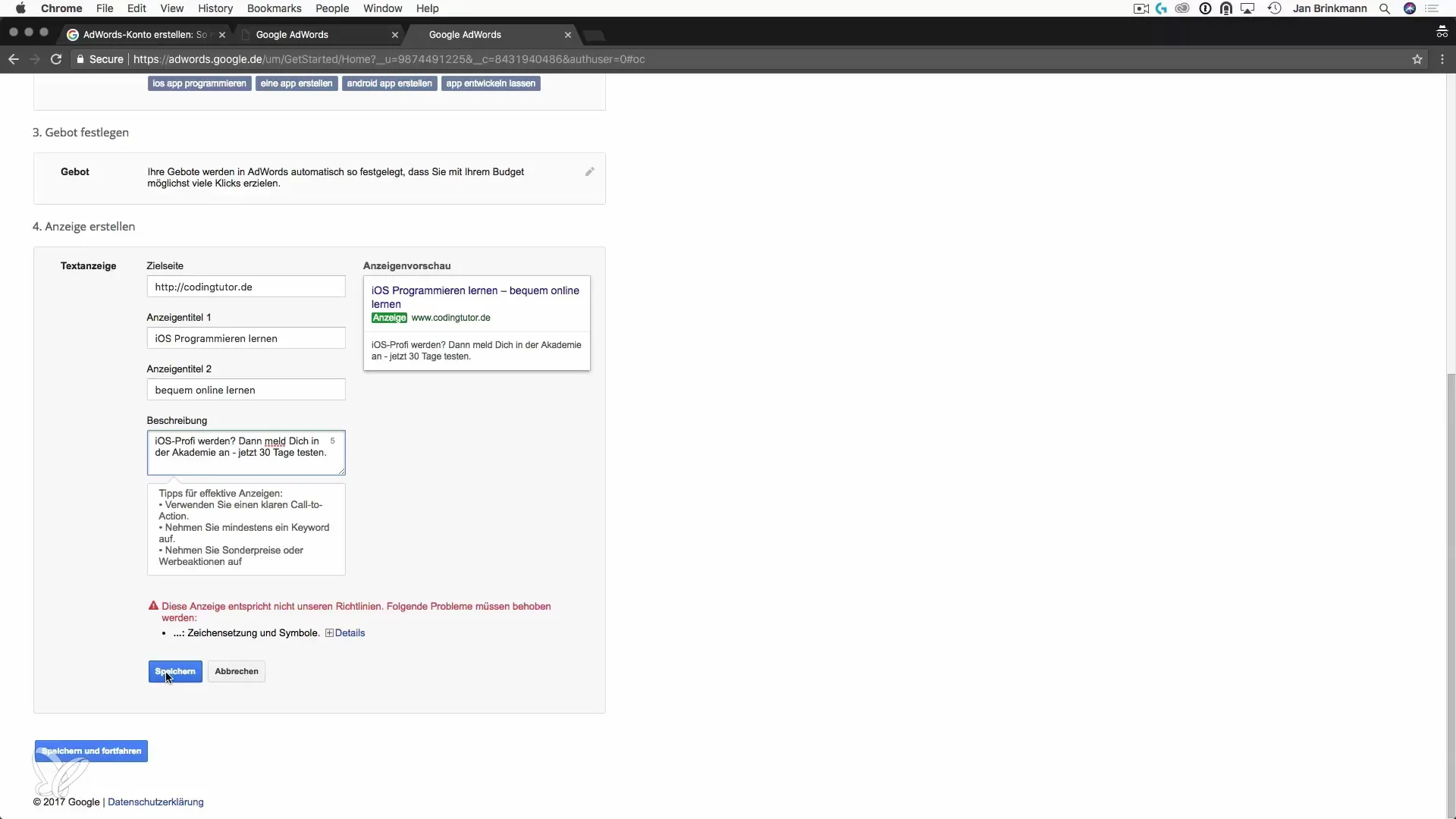This screenshot has width=1456, height=819.
Task: Click the AirPlay display menu bar icon
Action: [1248, 8]
